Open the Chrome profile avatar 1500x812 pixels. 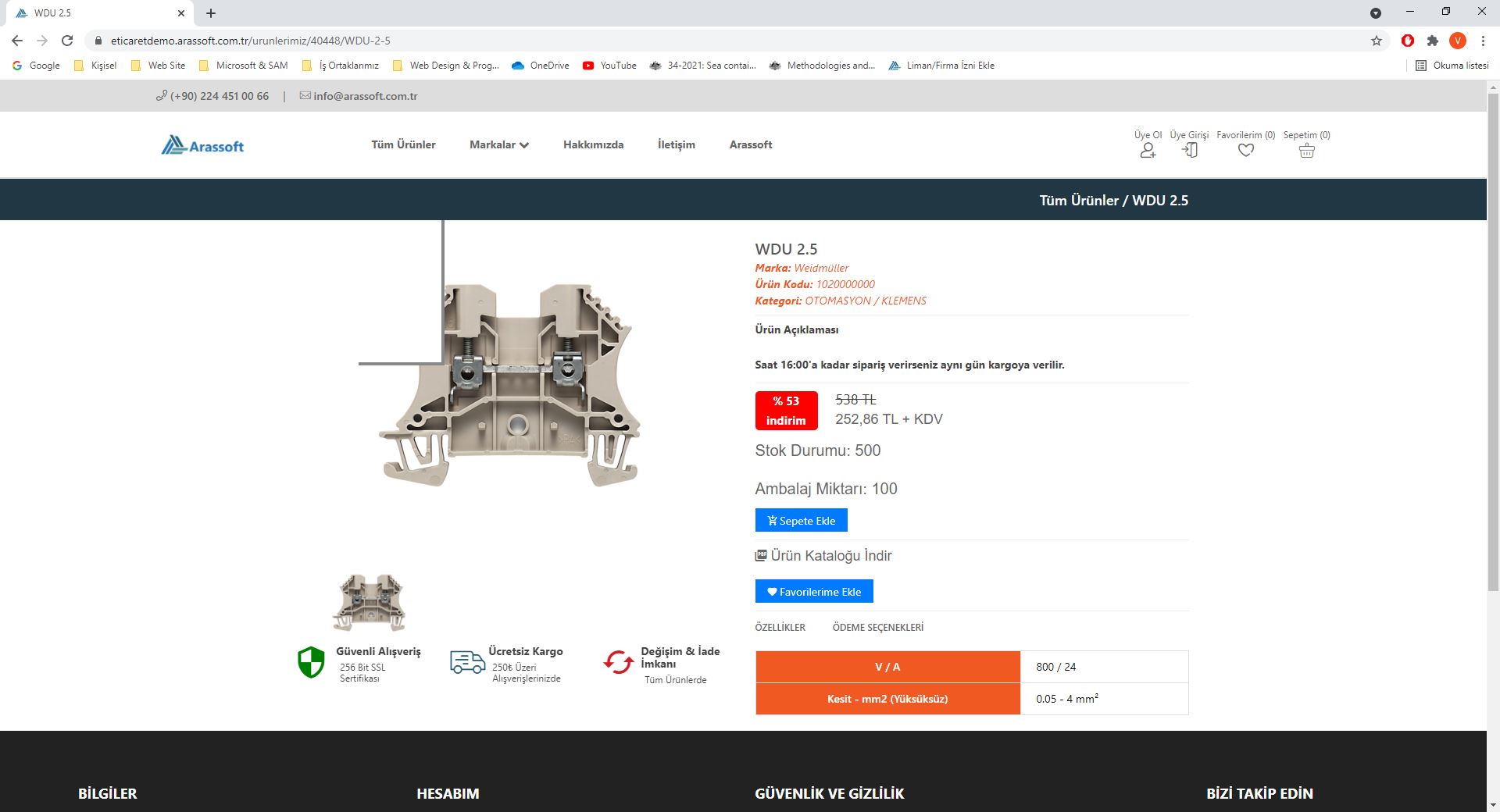1458,41
